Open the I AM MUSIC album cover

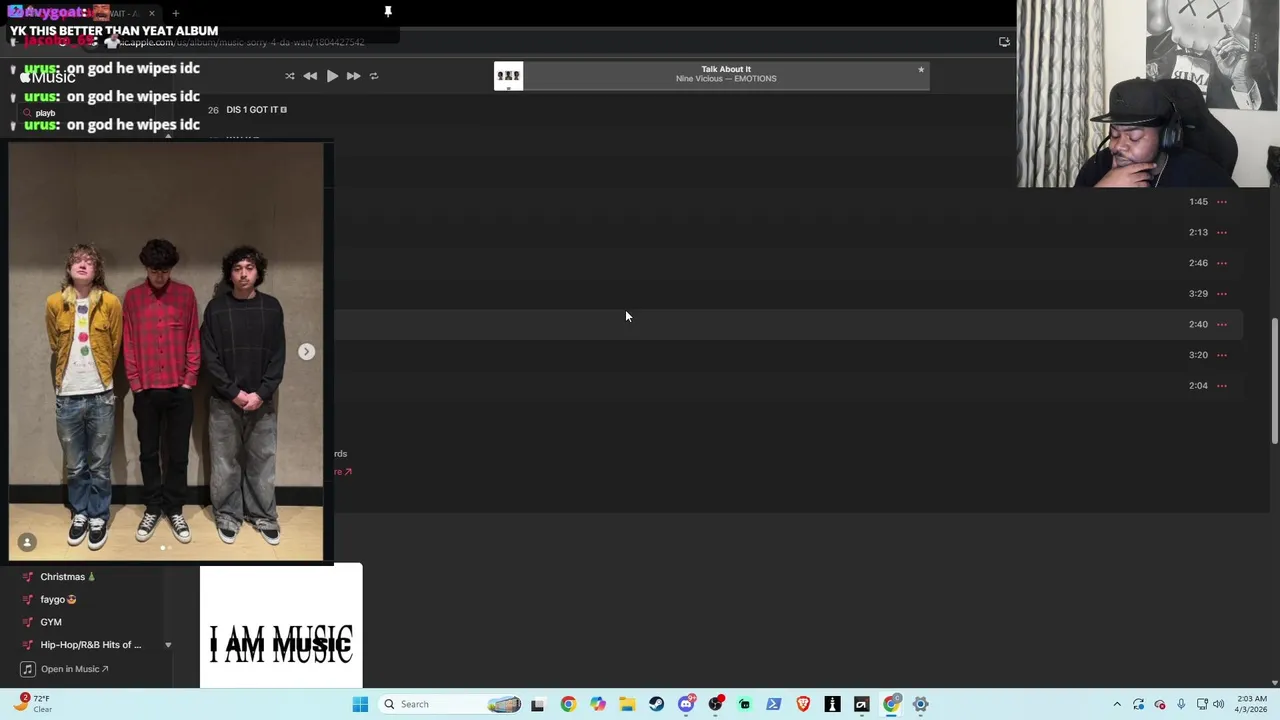281,626
